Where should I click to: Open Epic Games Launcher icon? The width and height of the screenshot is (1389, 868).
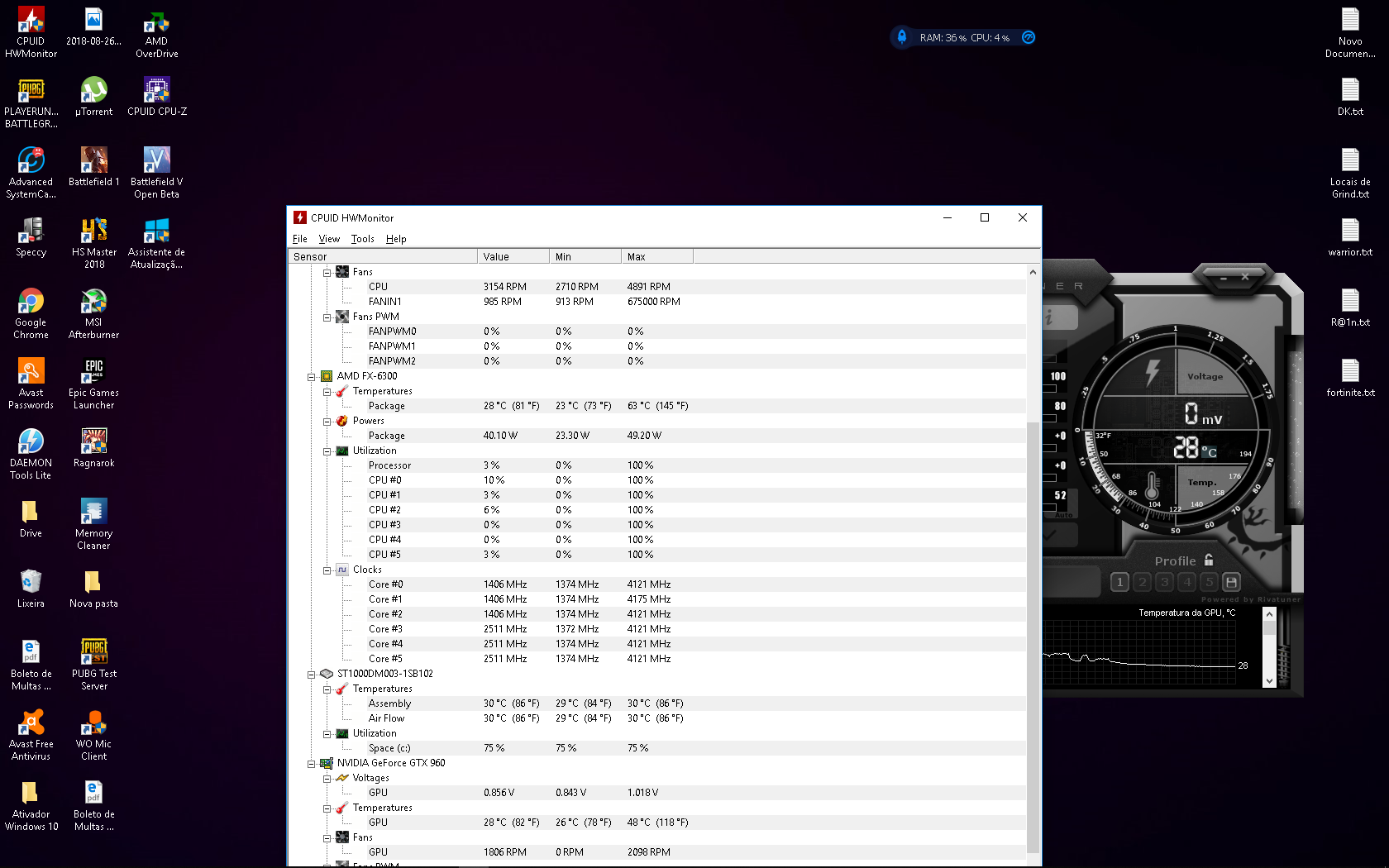(x=93, y=384)
